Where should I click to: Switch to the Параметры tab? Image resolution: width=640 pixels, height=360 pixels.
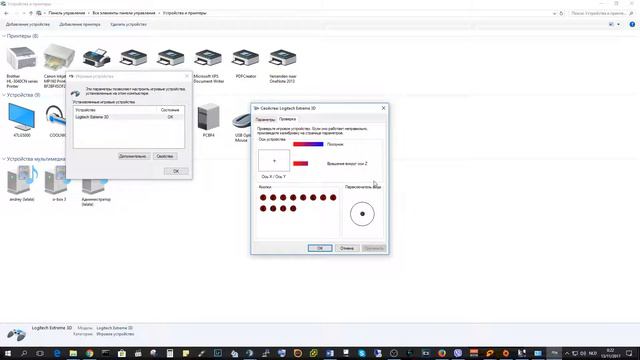pyautogui.click(x=265, y=120)
